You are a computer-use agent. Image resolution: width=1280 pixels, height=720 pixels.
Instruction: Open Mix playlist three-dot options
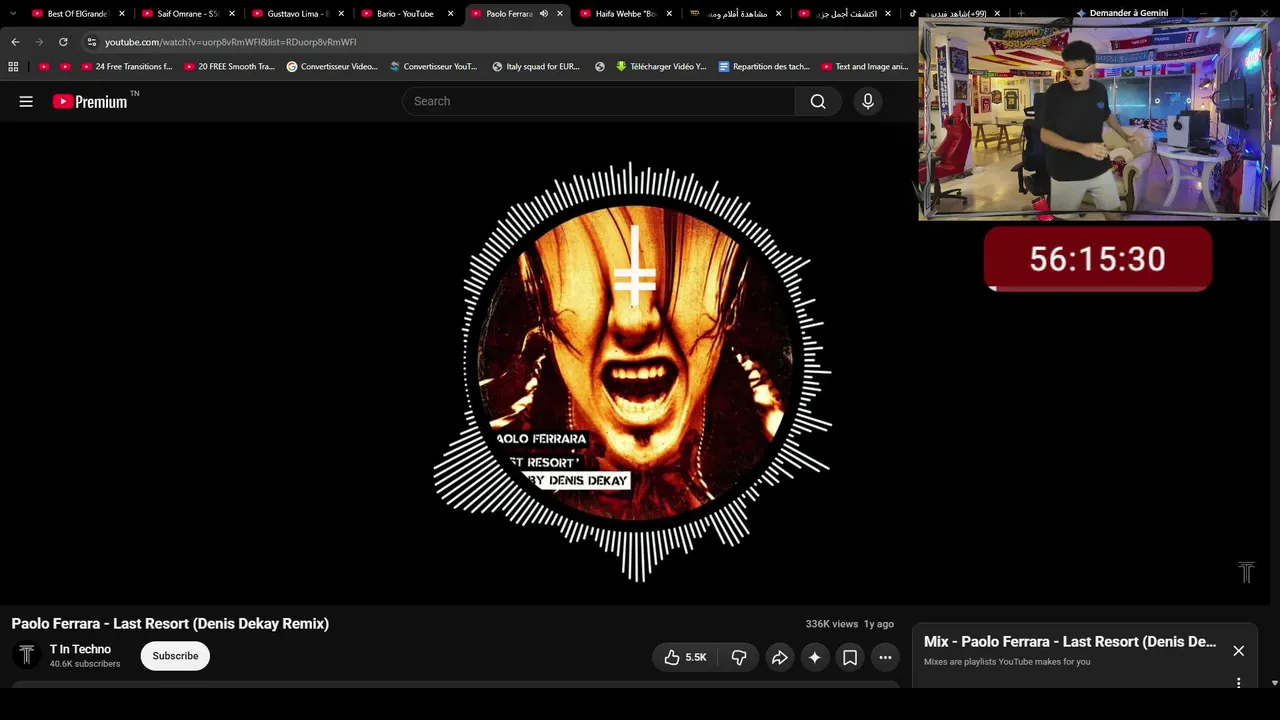tap(1238, 683)
